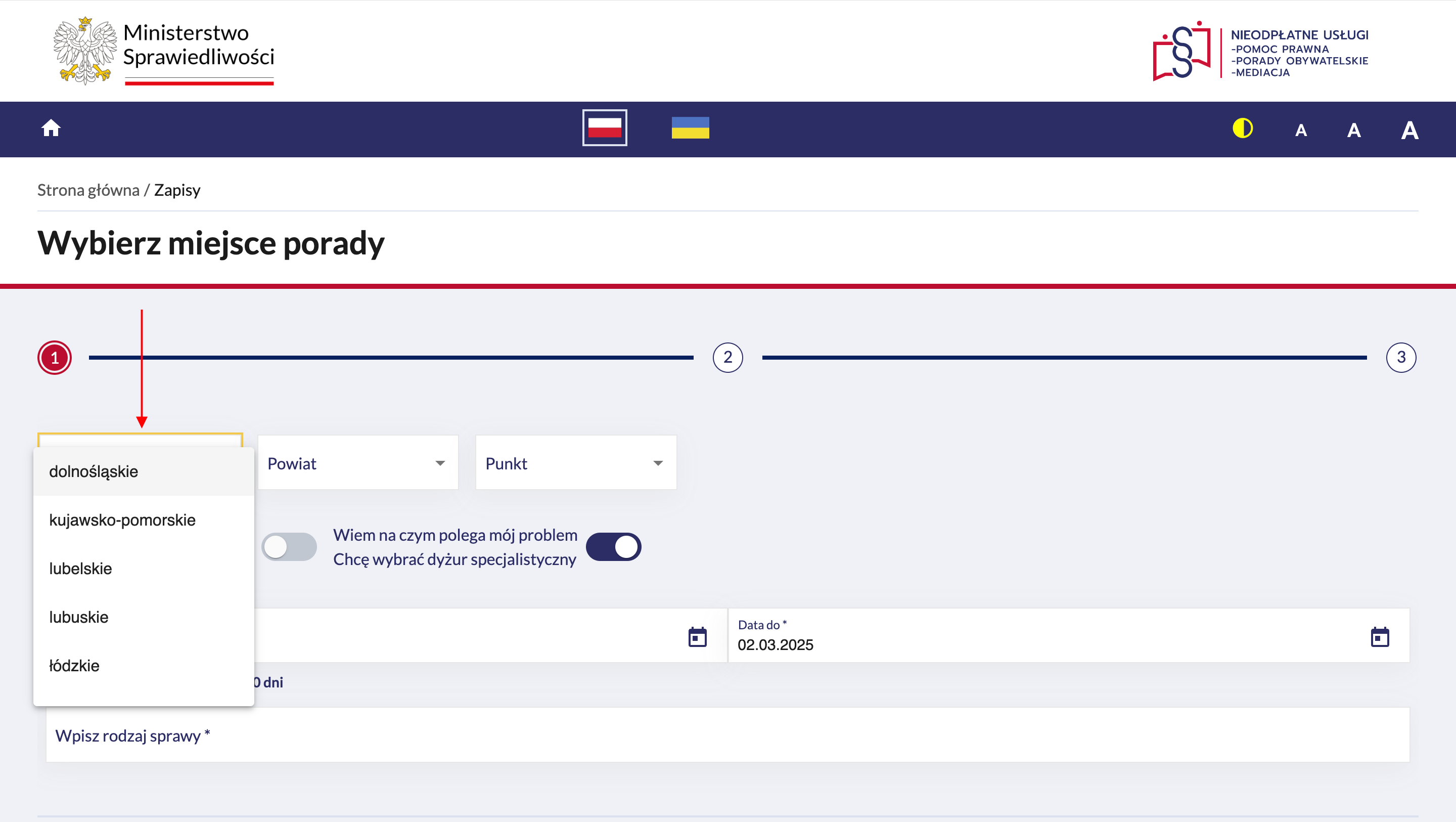1456x822 pixels.
Task: Toggle high contrast mode icon
Action: (x=1242, y=128)
